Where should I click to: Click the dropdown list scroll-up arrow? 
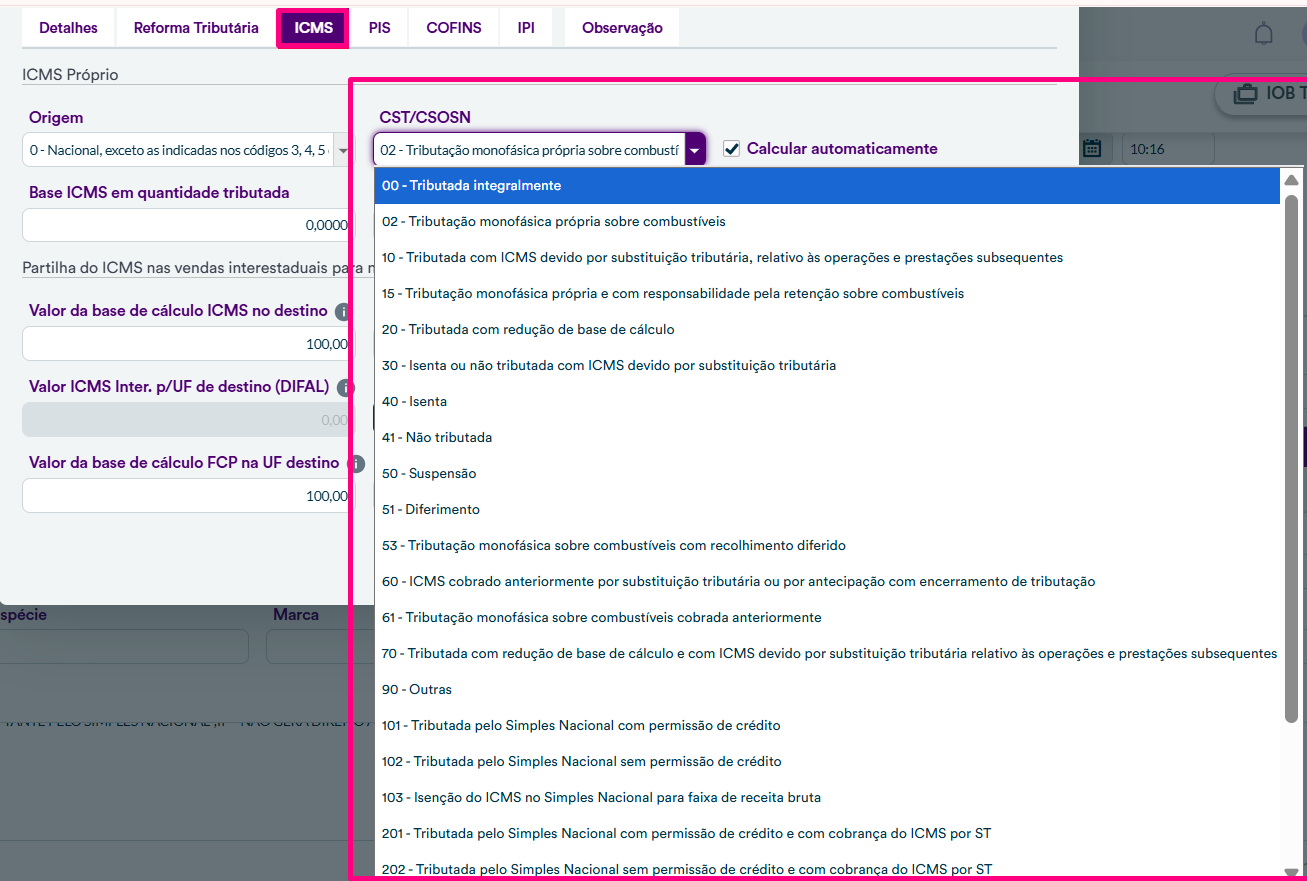point(1291,181)
